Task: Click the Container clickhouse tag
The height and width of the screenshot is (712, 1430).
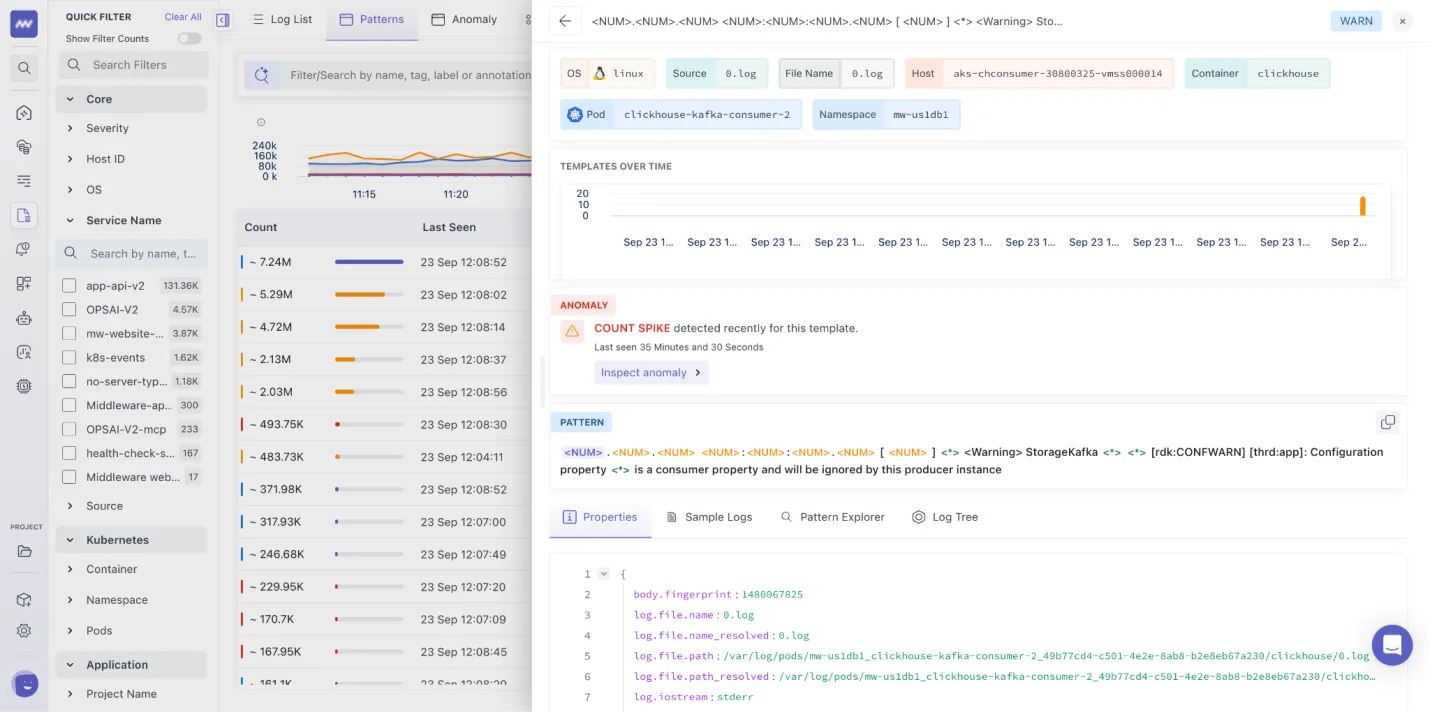Action: 1257,73
